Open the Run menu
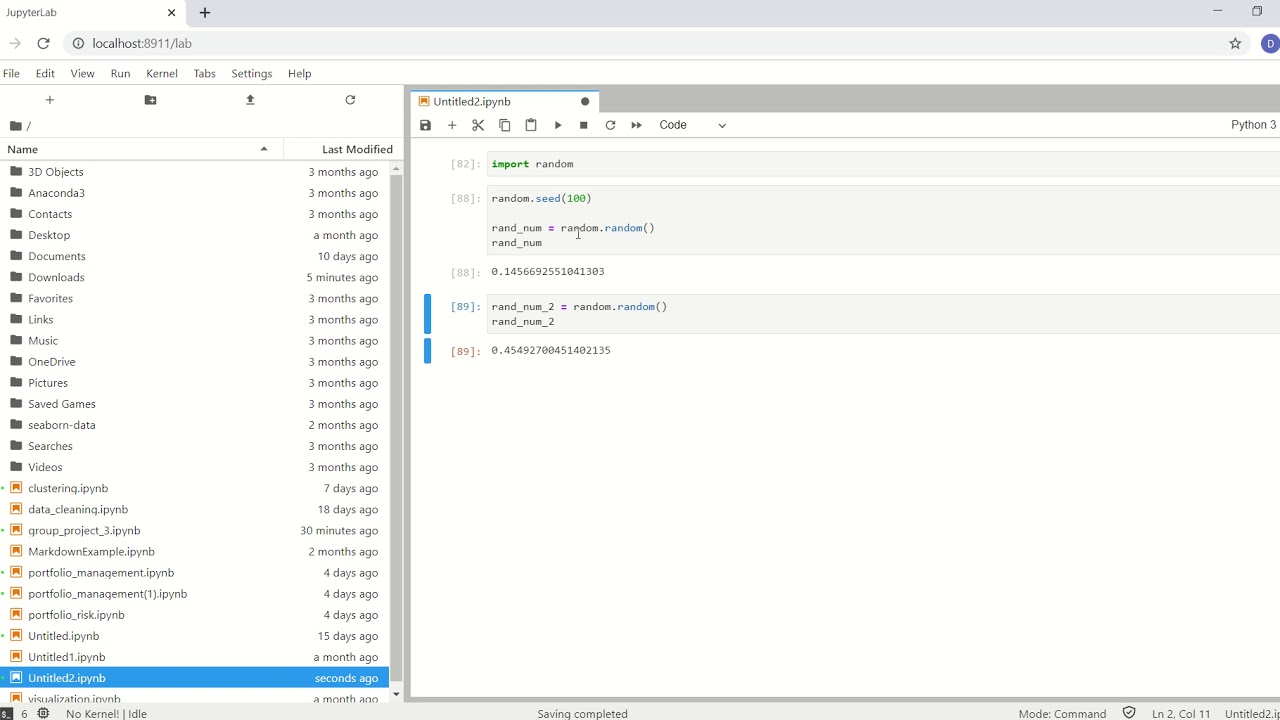The height and width of the screenshot is (720, 1280). click(x=120, y=73)
